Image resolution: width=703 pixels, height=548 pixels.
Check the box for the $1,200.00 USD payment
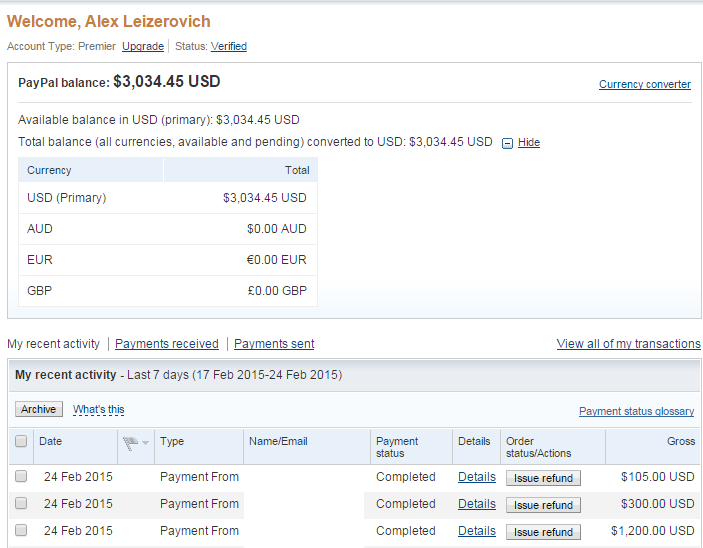tap(21, 531)
